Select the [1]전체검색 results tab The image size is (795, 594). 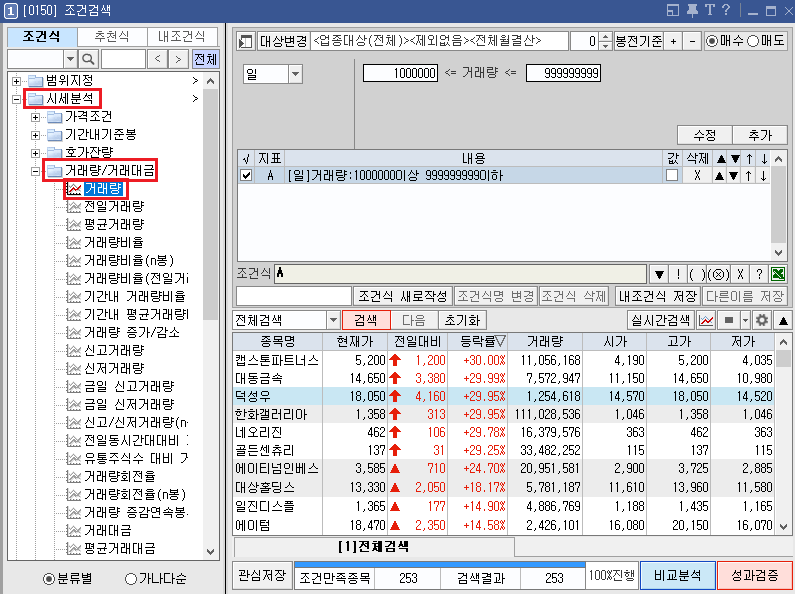pyautogui.click(x=374, y=547)
